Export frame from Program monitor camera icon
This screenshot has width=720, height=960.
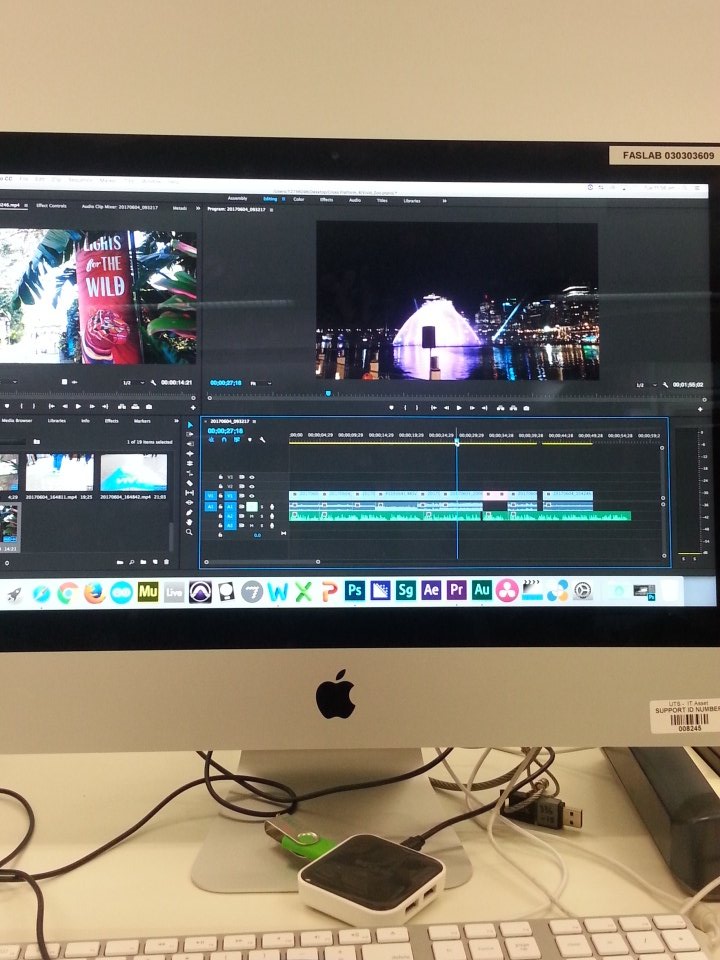tap(527, 408)
